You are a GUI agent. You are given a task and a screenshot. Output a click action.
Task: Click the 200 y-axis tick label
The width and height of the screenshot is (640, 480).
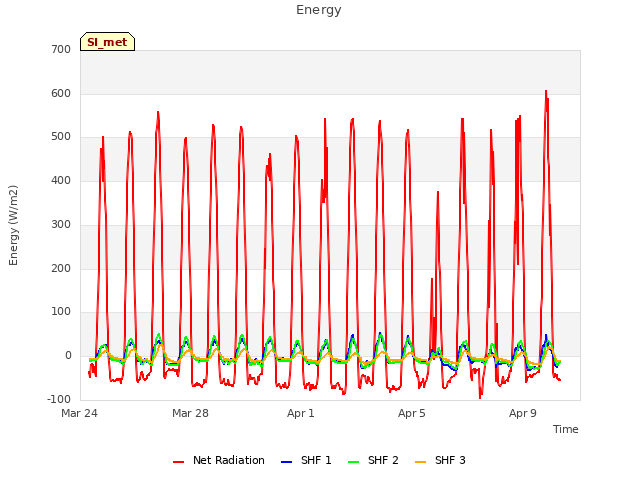[61, 268]
